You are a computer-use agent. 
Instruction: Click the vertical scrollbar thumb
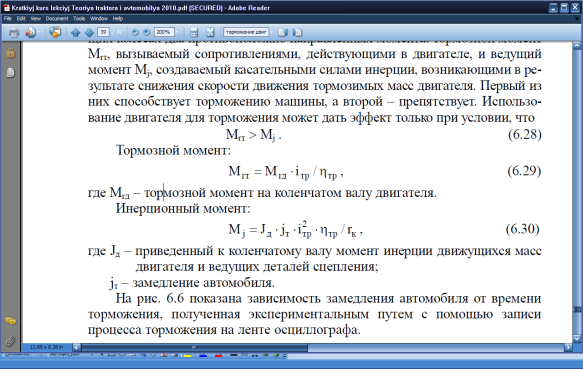[x=577, y=309]
